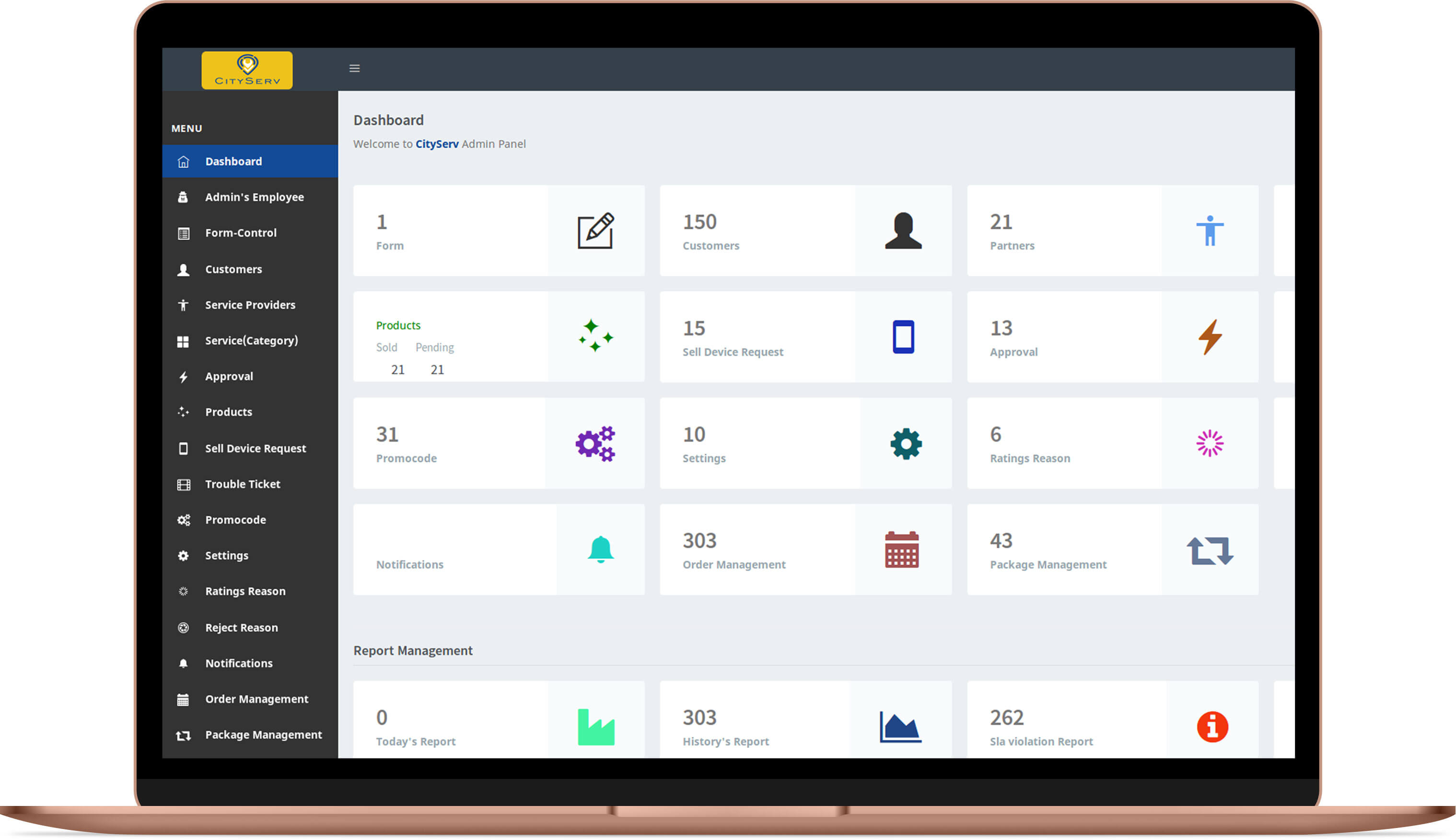Image resolution: width=1456 pixels, height=840 pixels.
Task: Click the Customers label on its card
Action: (711, 246)
